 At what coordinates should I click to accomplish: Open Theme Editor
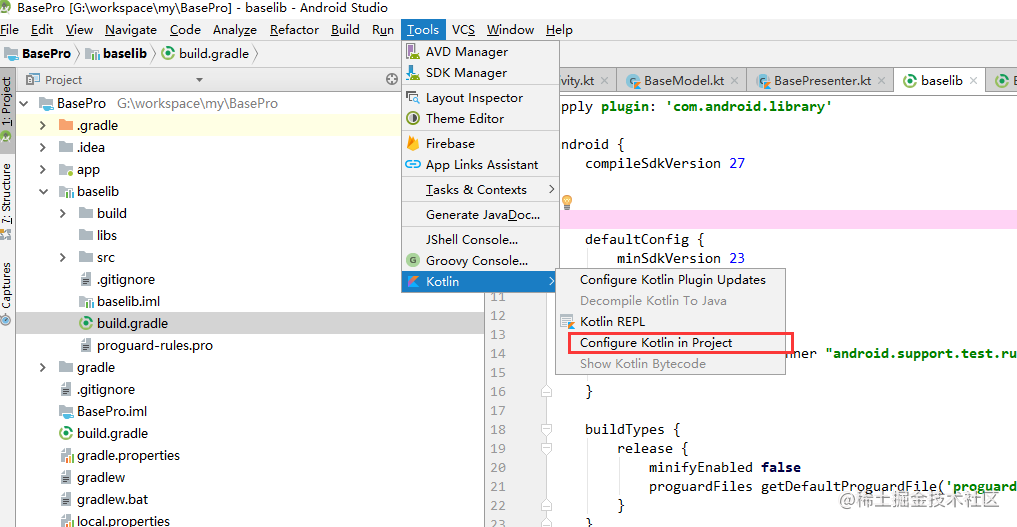(480, 119)
